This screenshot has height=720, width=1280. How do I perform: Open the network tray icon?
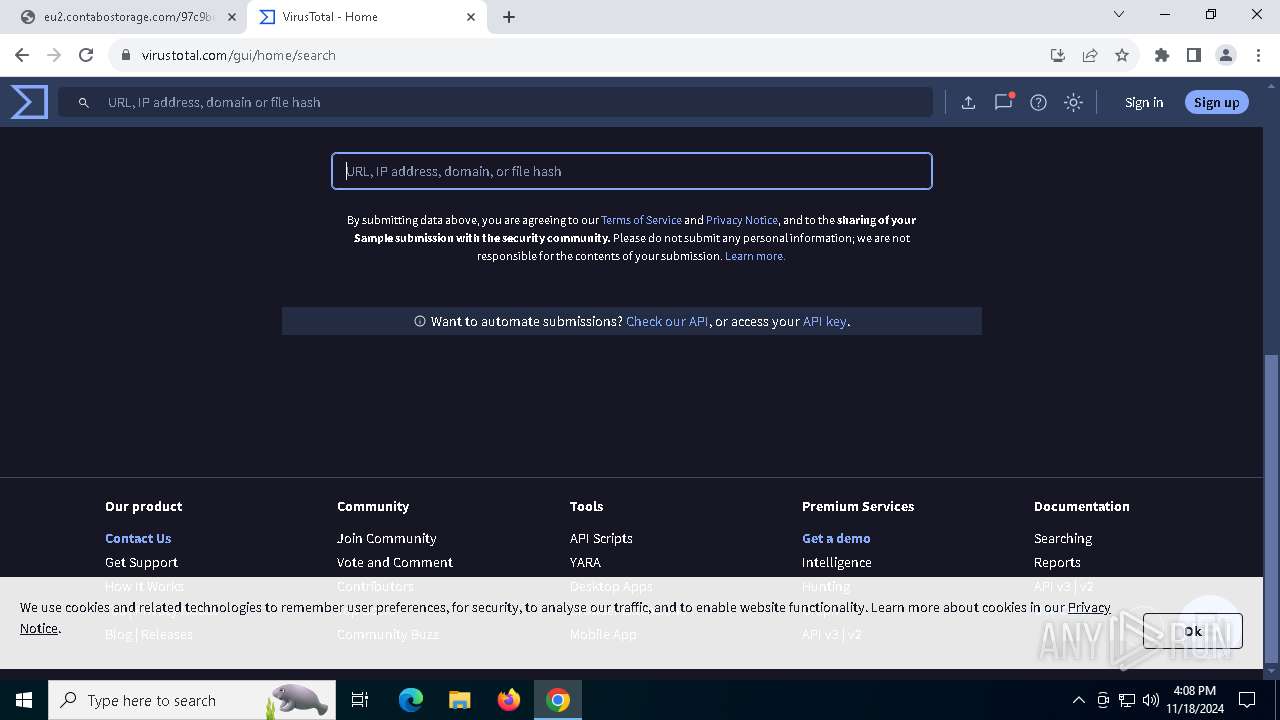[1127, 700]
